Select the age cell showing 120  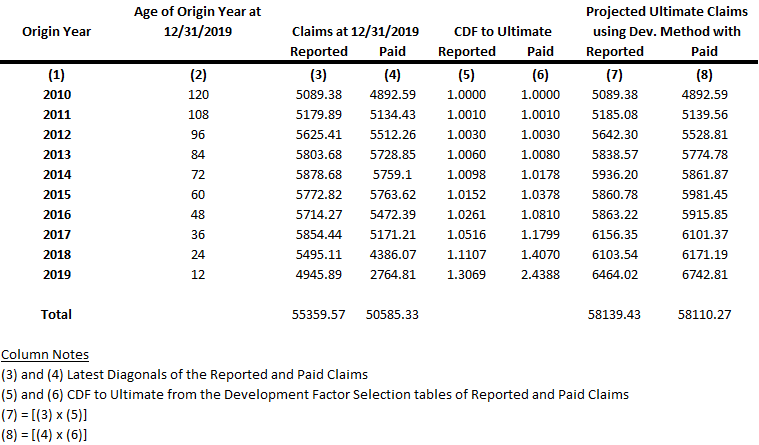(197, 95)
